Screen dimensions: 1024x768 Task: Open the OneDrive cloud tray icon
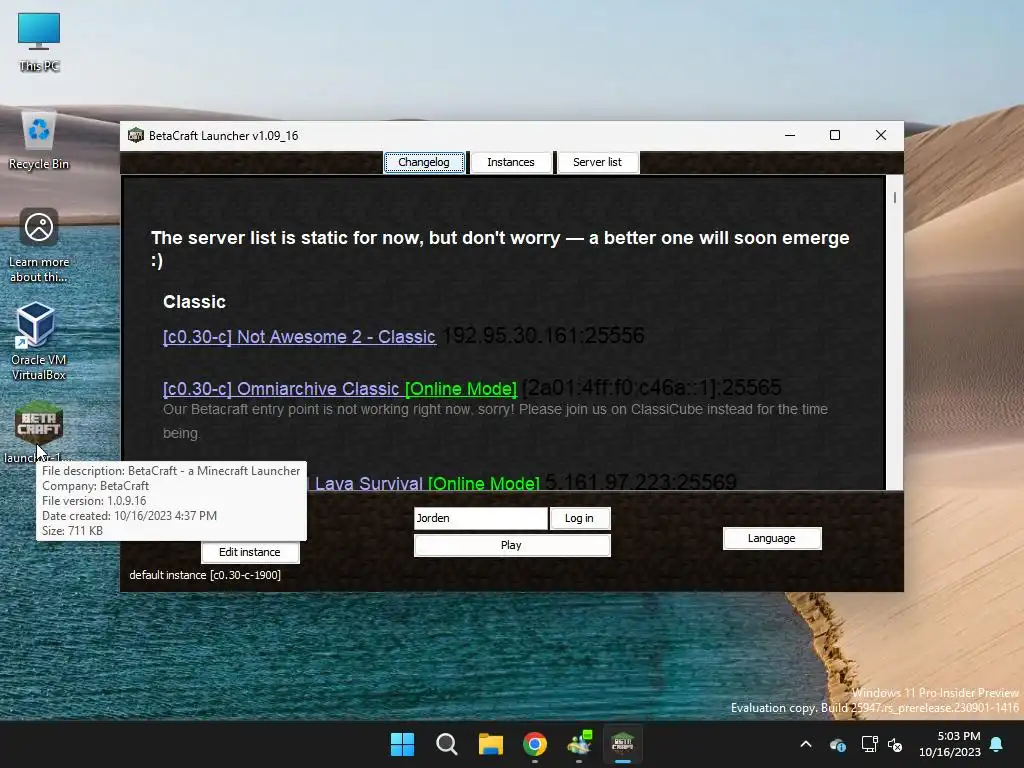click(x=838, y=744)
